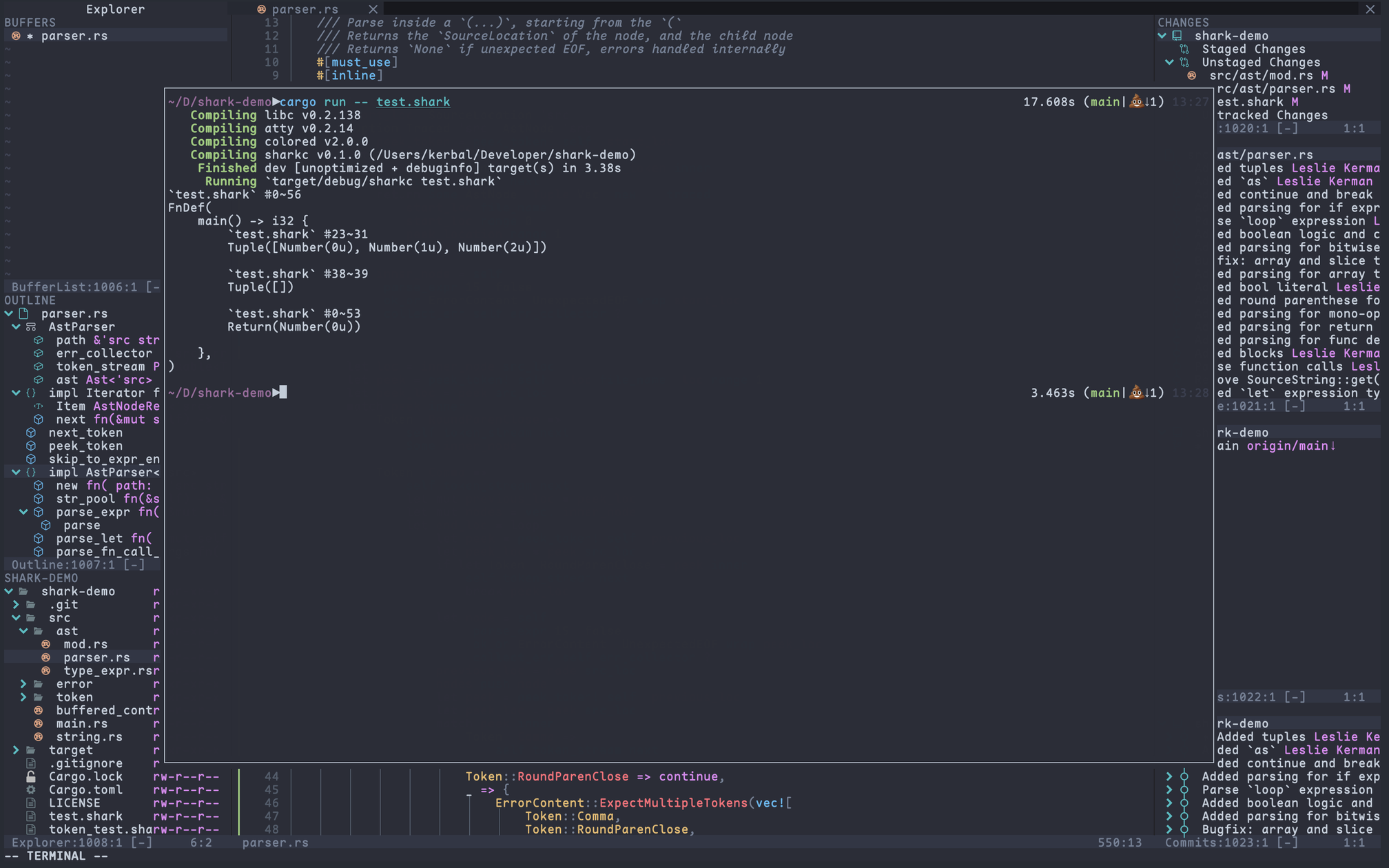Expand the .git folder
This screenshot has height=868, width=1389.
pos(16,605)
